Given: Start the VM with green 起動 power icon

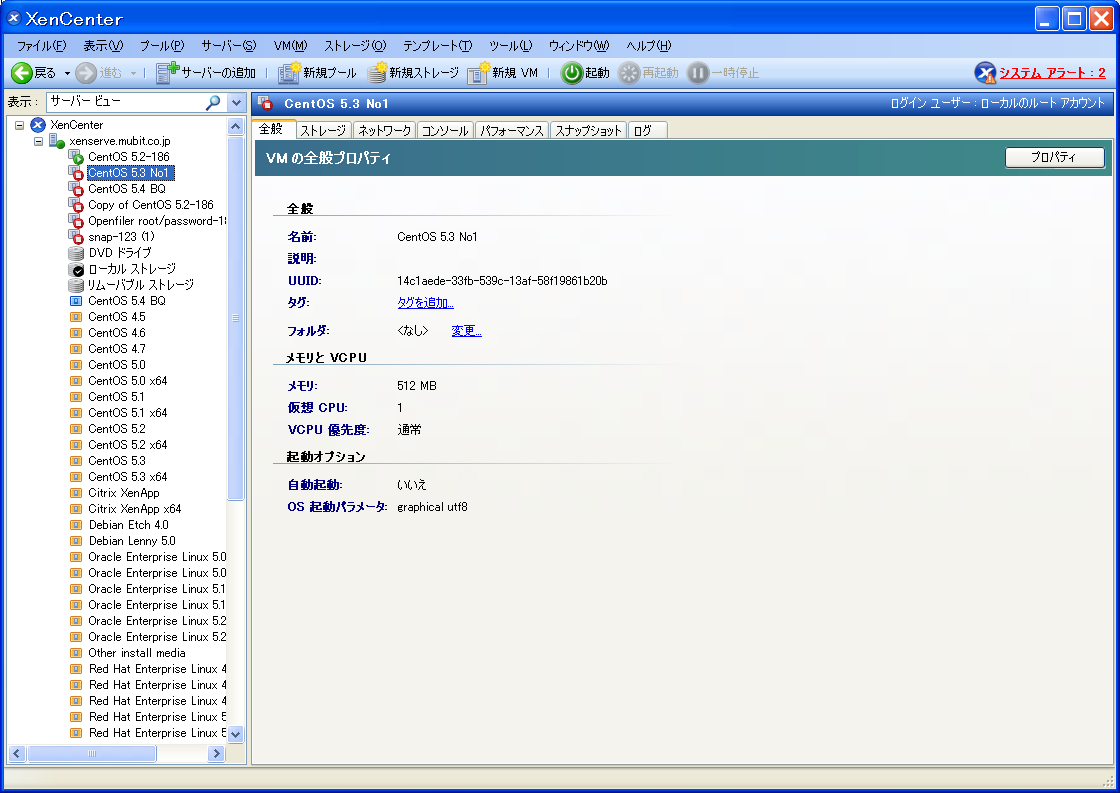Looking at the screenshot, I should [571, 73].
